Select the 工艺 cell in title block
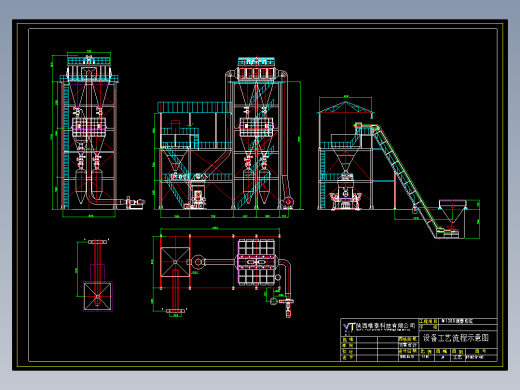The width and height of the screenshot is (520, 390). [458, 357]
